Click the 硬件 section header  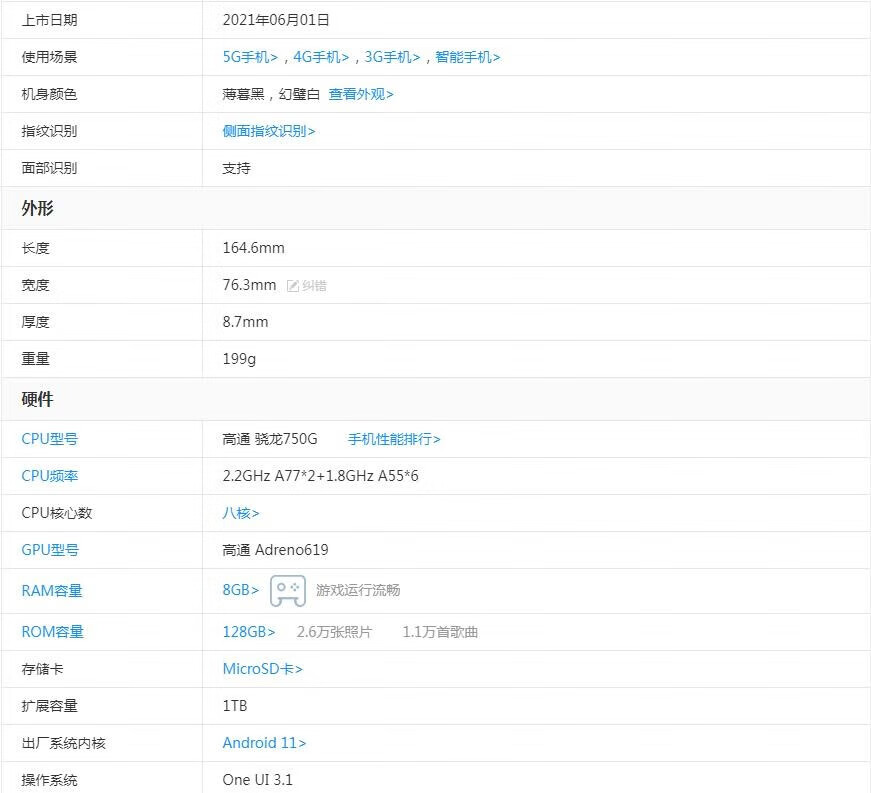[38, 399]
